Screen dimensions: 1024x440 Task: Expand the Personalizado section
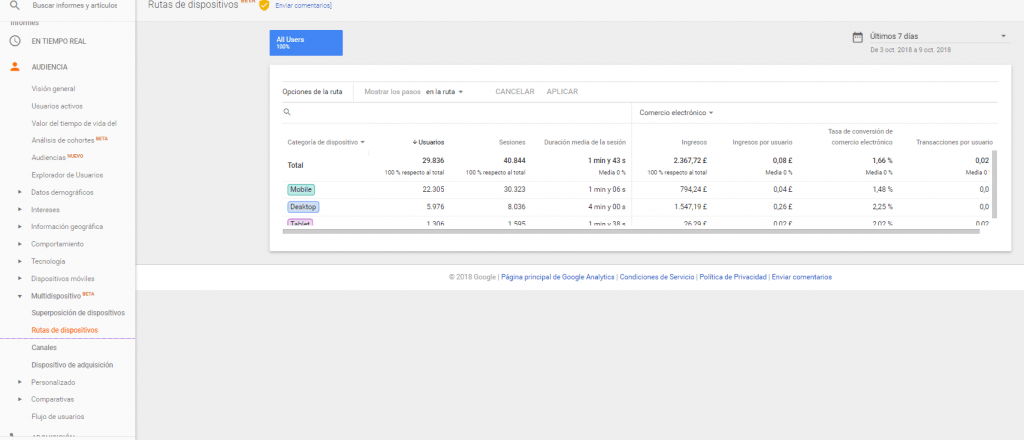pyautogui.click(x=20, y=382)
